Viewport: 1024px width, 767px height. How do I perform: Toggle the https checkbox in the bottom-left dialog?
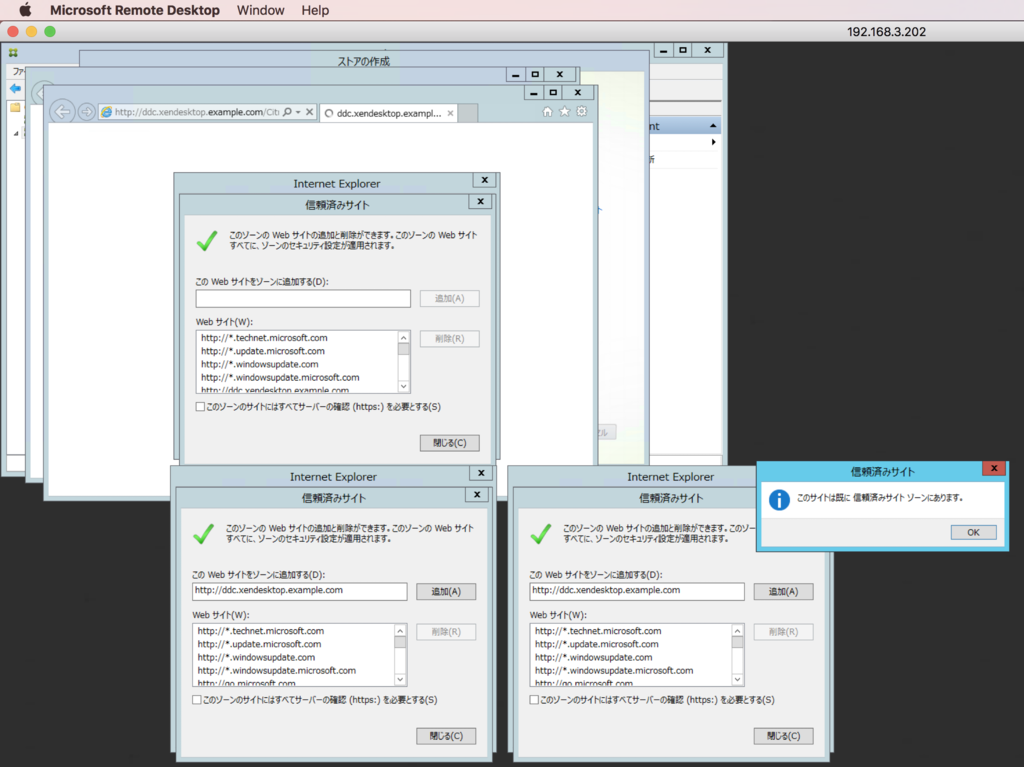click(197, 700)
